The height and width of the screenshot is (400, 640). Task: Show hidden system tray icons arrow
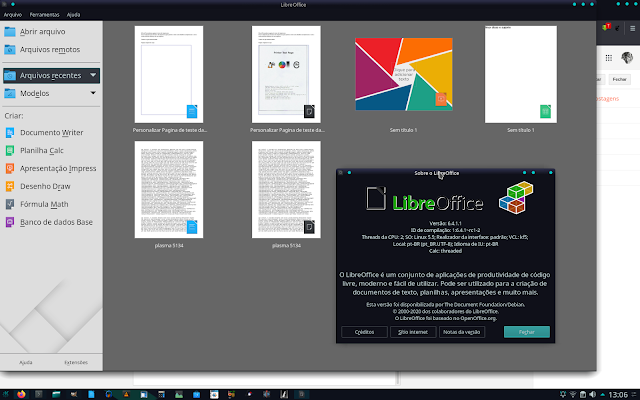[602, 395]
